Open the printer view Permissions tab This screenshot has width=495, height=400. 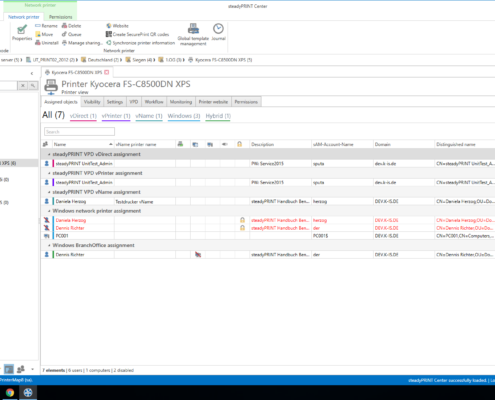click(x=246, y=102)
